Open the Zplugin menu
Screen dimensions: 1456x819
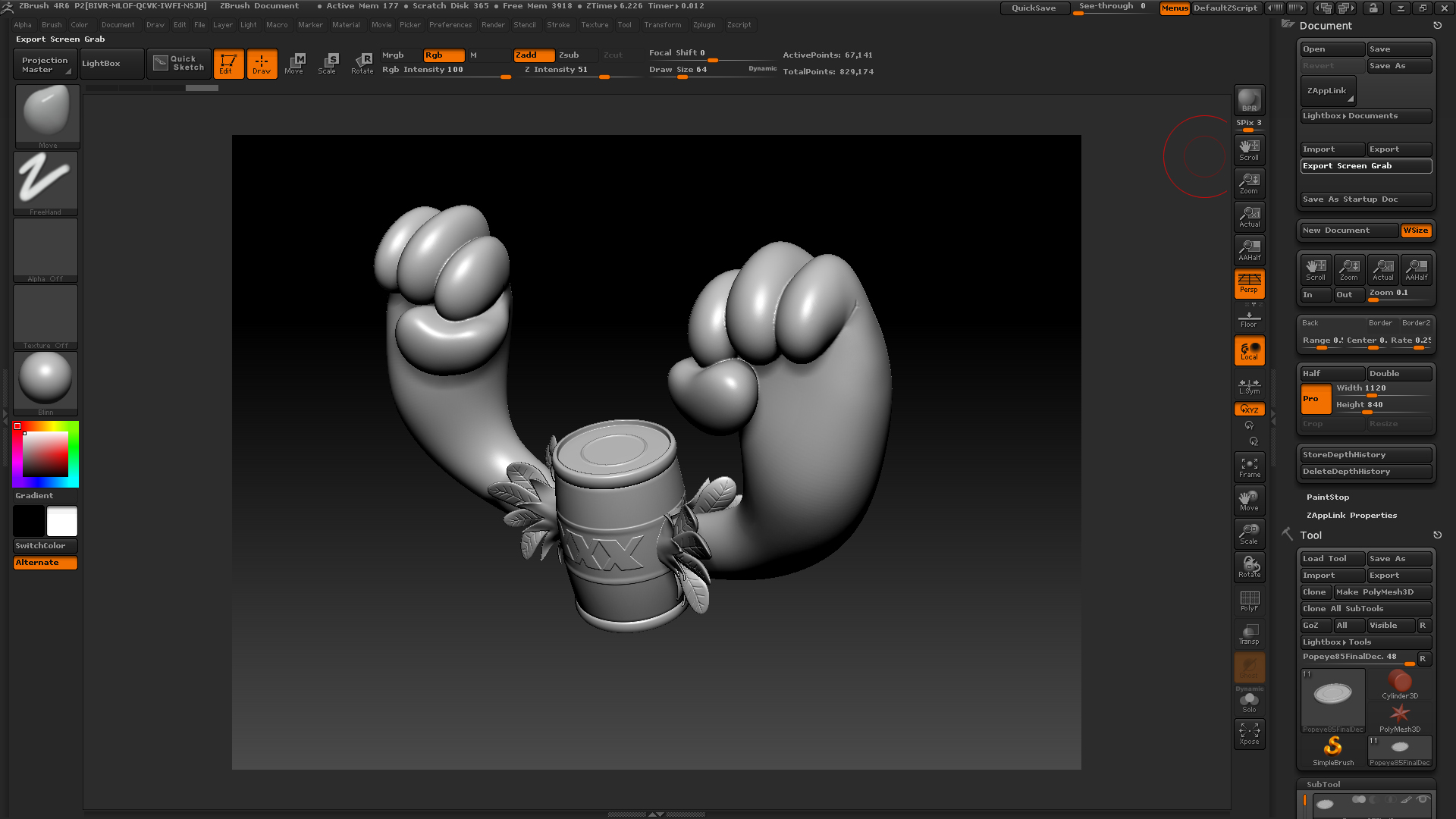coord(704,25)
